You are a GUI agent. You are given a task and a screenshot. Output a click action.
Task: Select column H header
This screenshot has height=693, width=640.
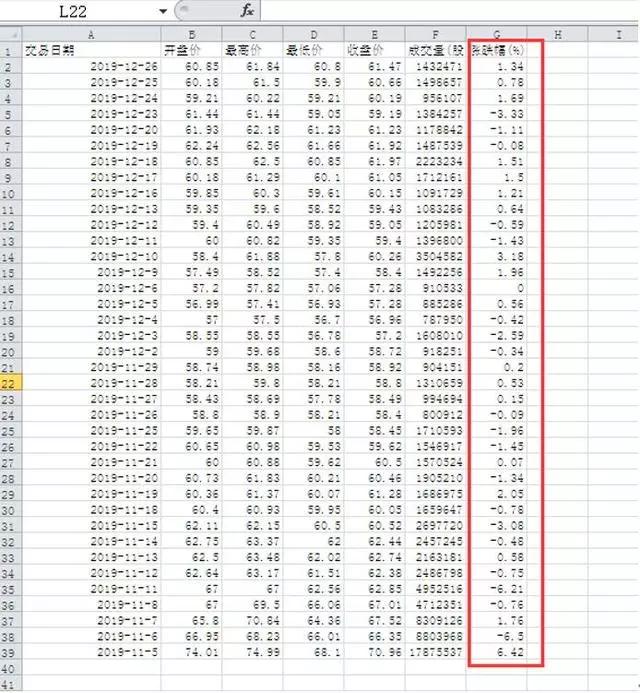point(557,34)
